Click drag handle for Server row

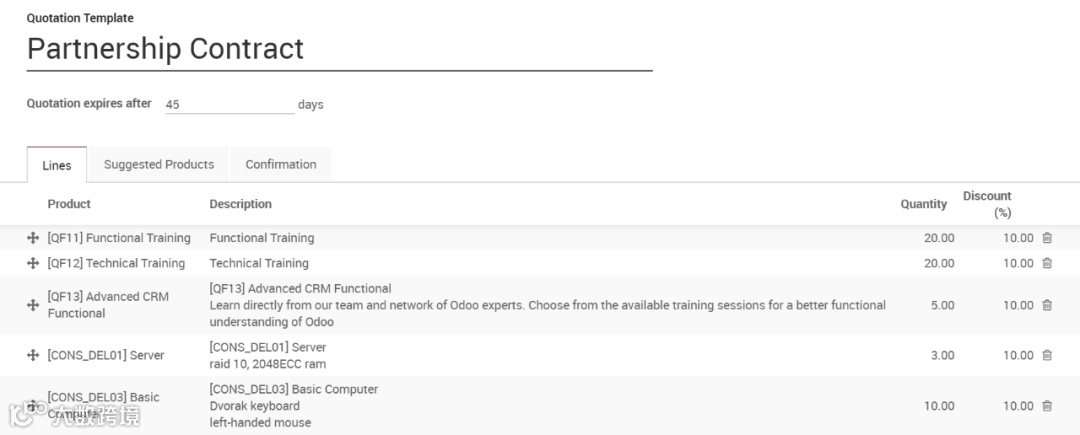(33, 355)
